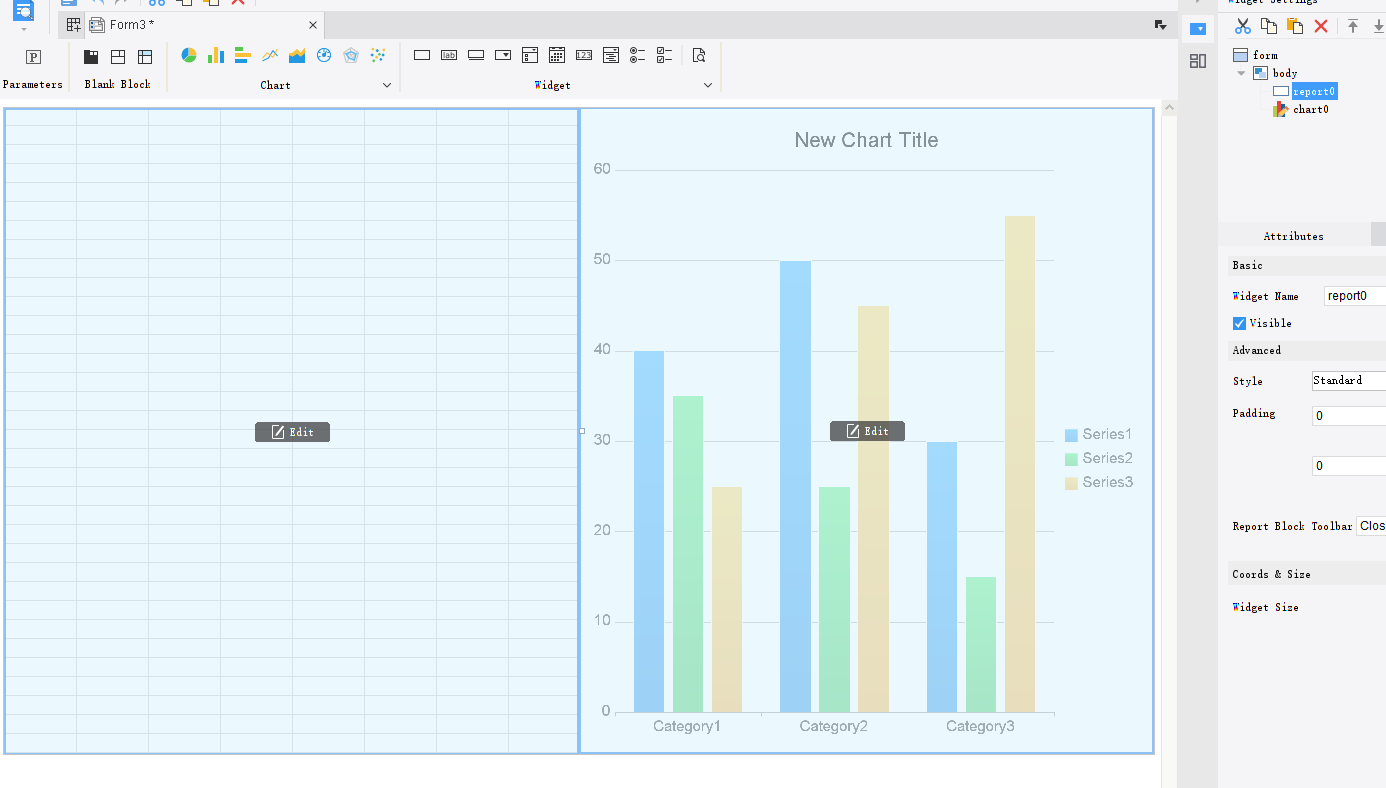Add the solid black blank block
The width and height of the screenshot is (1386, 788).
click(91, 57)
